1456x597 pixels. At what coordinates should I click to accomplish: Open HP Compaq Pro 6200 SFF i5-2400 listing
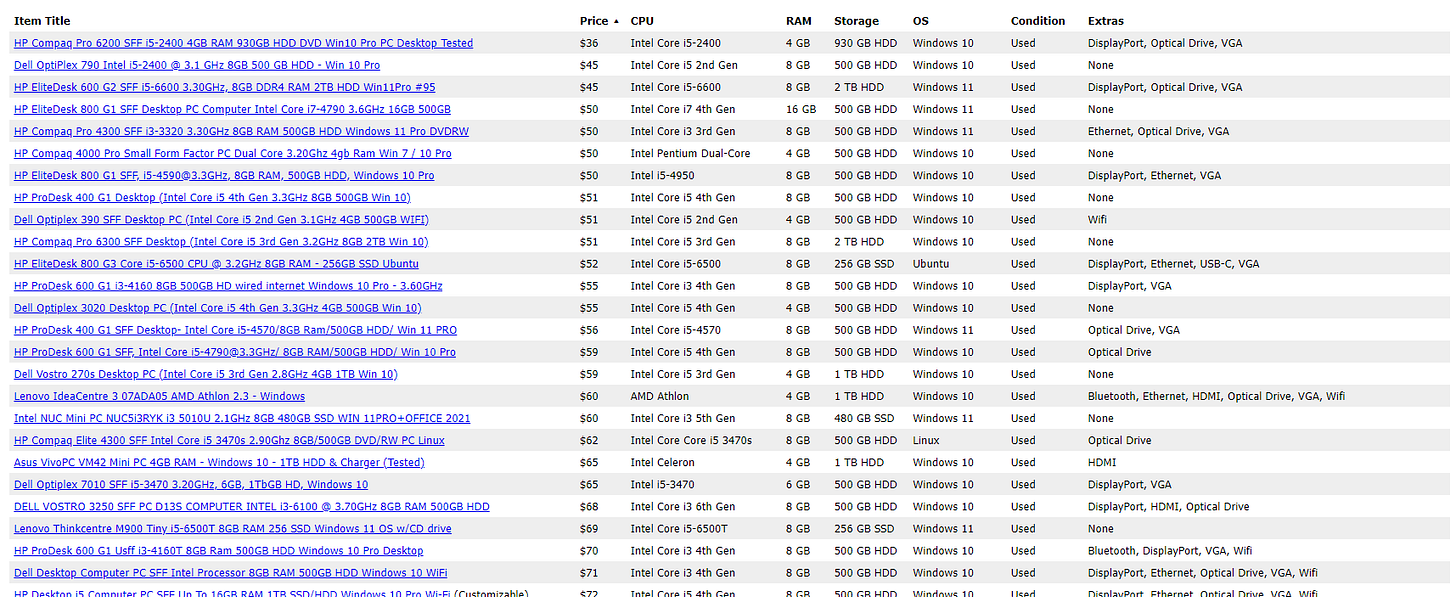243,43
